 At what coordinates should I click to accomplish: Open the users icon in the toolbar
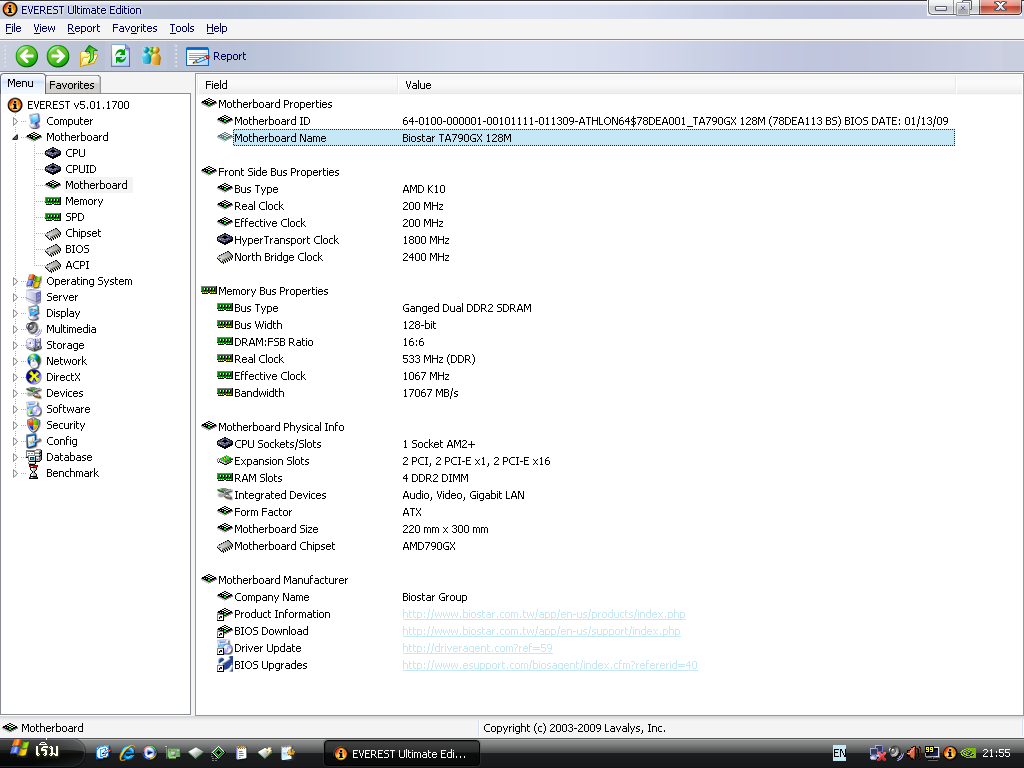pyautogui.click(x=152, y=56)
